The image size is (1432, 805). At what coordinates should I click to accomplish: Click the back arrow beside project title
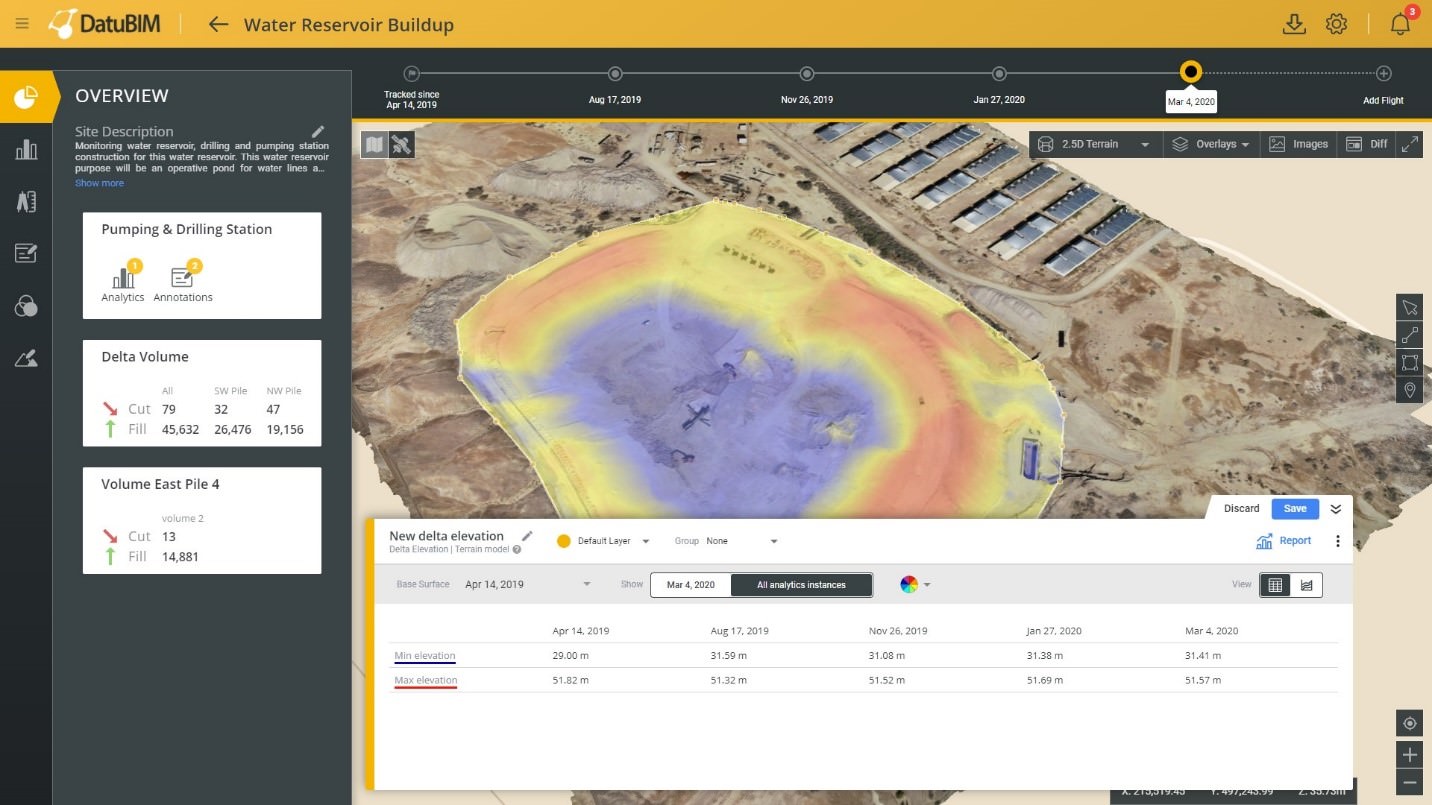218,24
